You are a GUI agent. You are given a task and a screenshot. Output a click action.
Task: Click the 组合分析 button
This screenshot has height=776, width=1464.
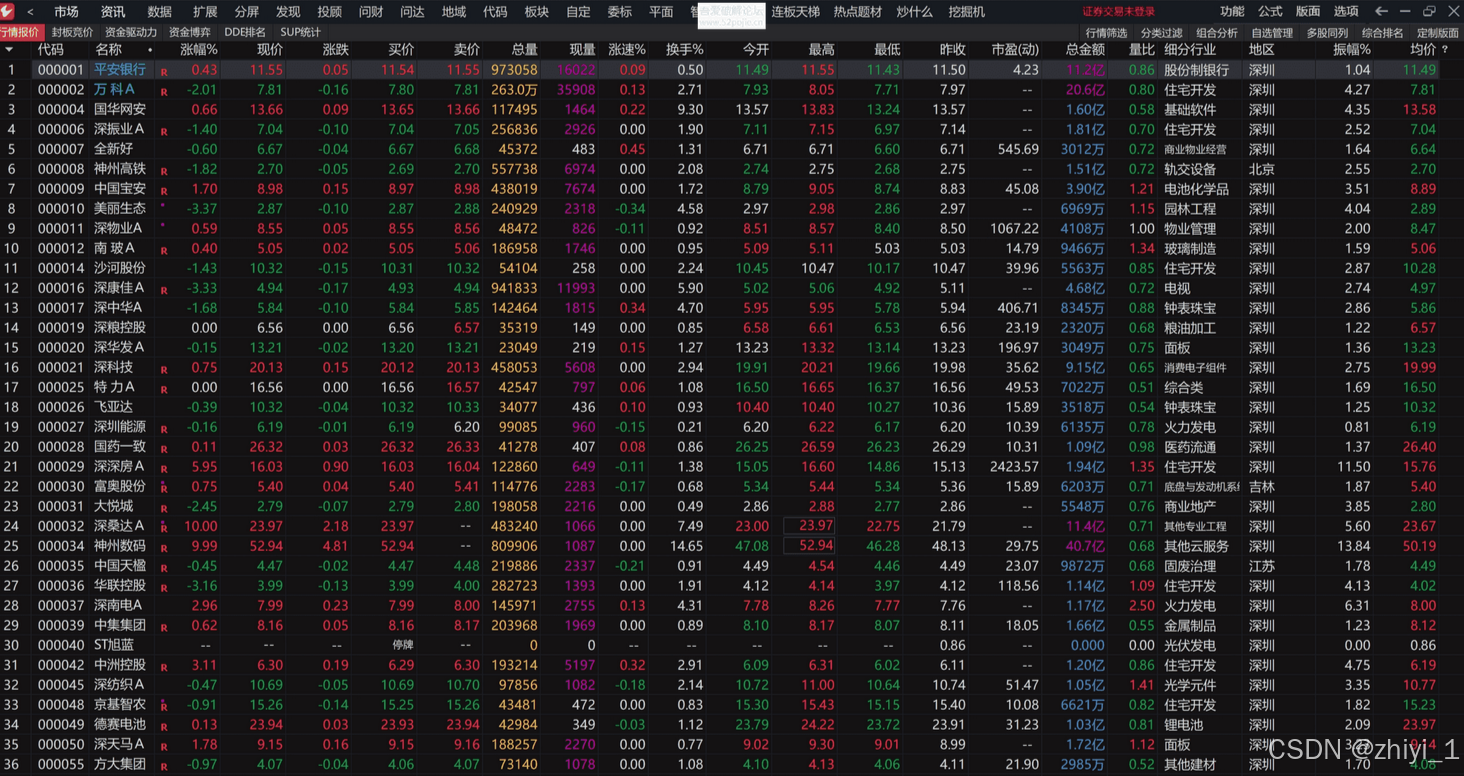tap(1216, 32)
